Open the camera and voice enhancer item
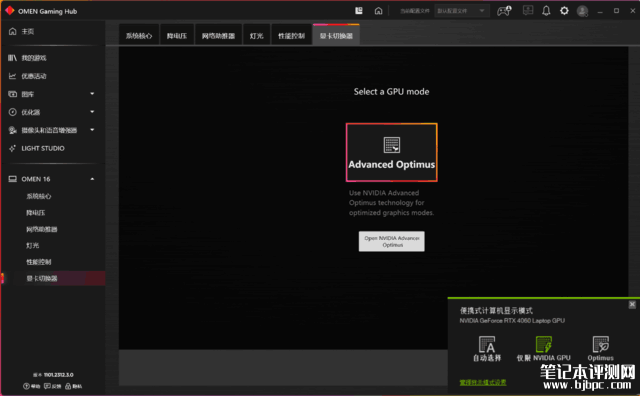The image size is (640, 396). [43, 130]
